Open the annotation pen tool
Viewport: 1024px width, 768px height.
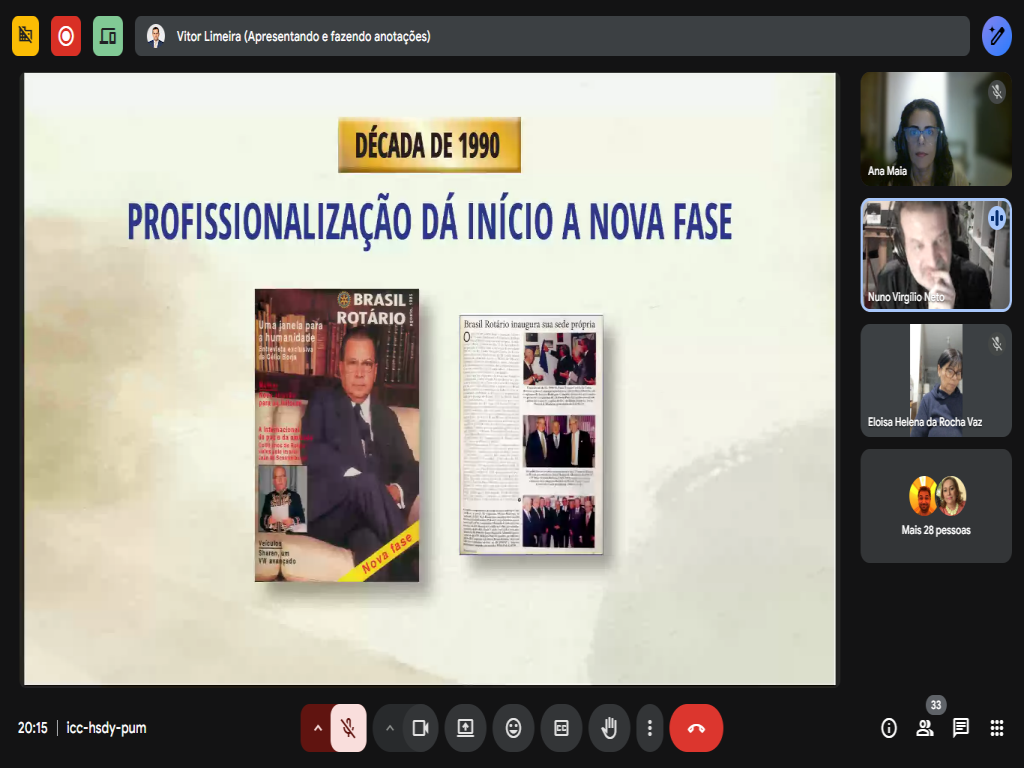[x=996, y=36]
